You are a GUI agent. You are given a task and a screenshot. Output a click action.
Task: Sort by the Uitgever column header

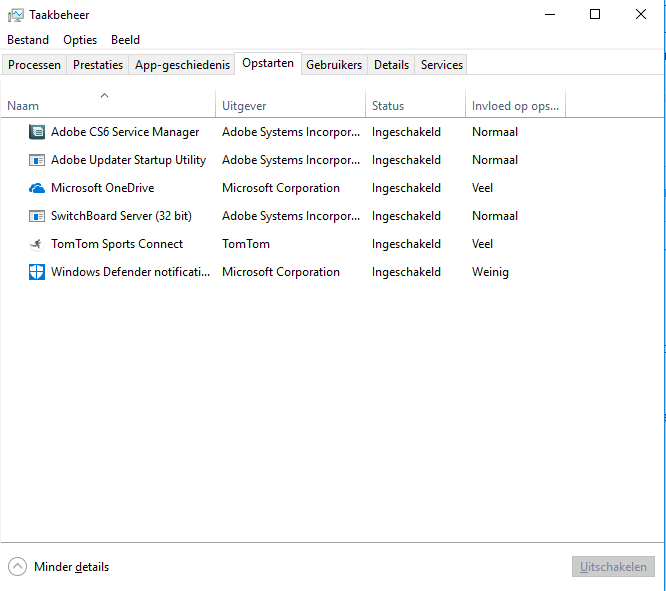(291, 104)
